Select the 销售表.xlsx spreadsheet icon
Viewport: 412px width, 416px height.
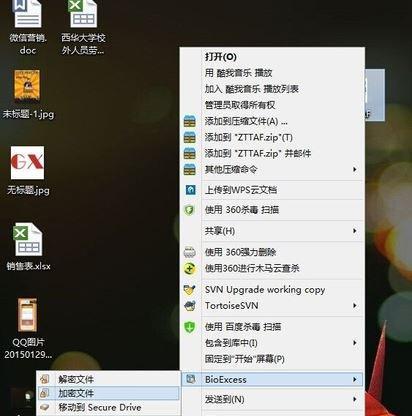pos(28,240)
